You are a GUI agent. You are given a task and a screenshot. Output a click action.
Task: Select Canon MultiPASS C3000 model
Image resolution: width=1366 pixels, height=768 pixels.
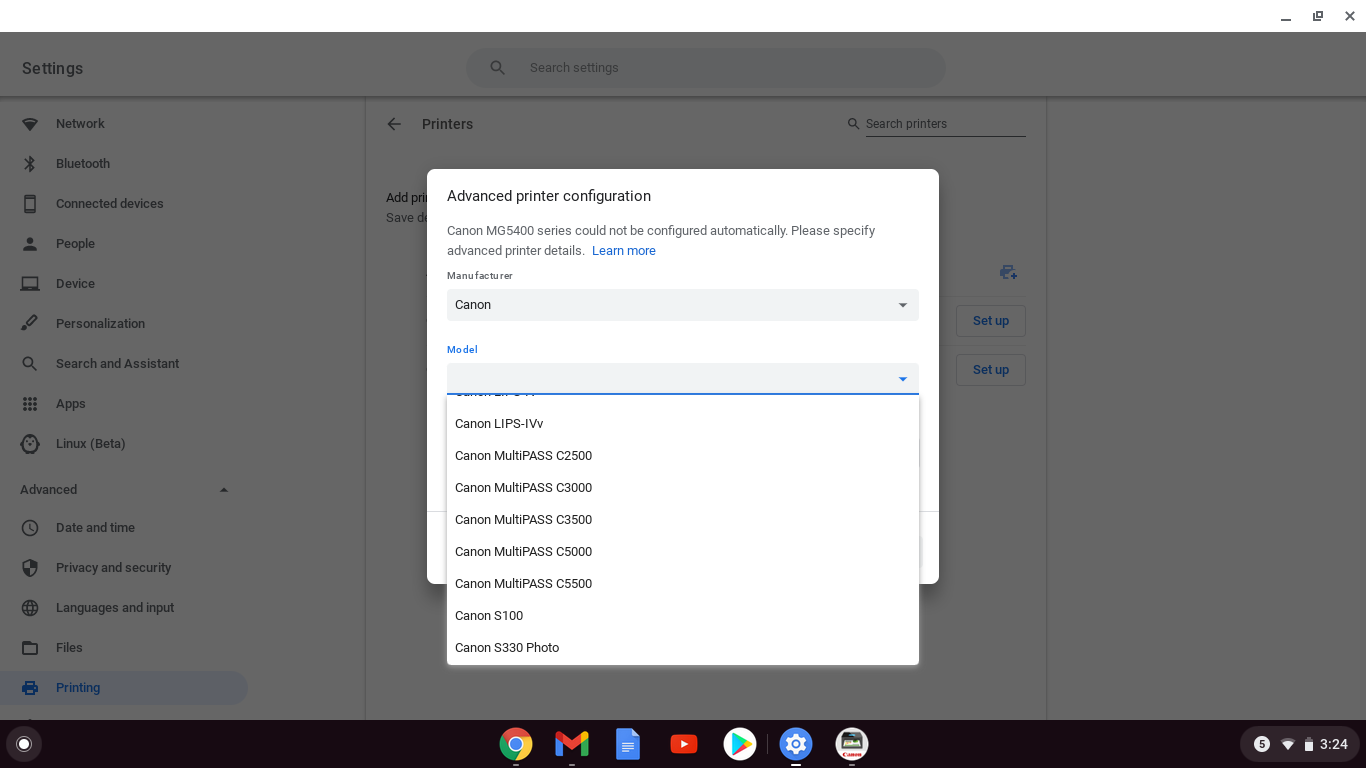[523, 488]
